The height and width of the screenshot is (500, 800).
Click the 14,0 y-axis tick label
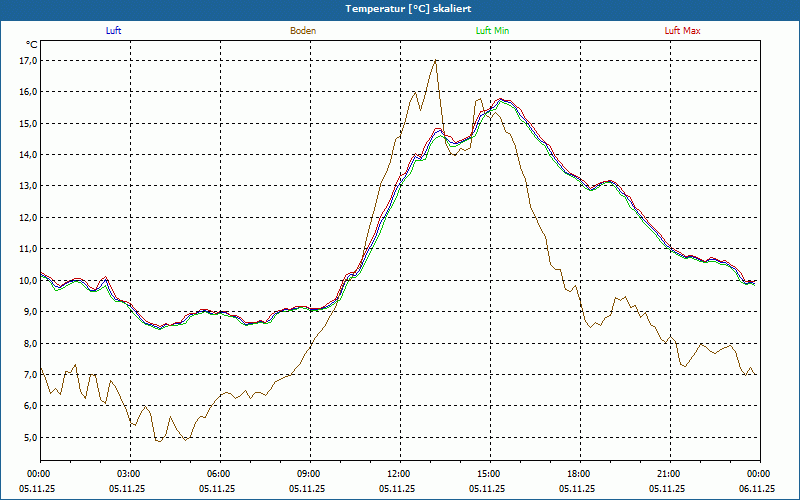click(x=27, y=154)
